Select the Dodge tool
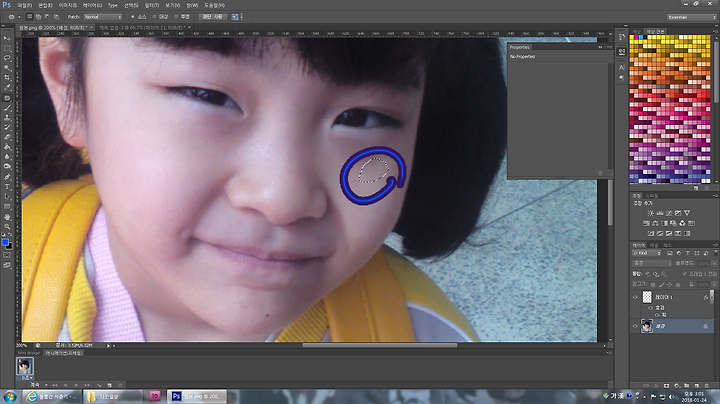720x404 pixels. tap(7, 166)
